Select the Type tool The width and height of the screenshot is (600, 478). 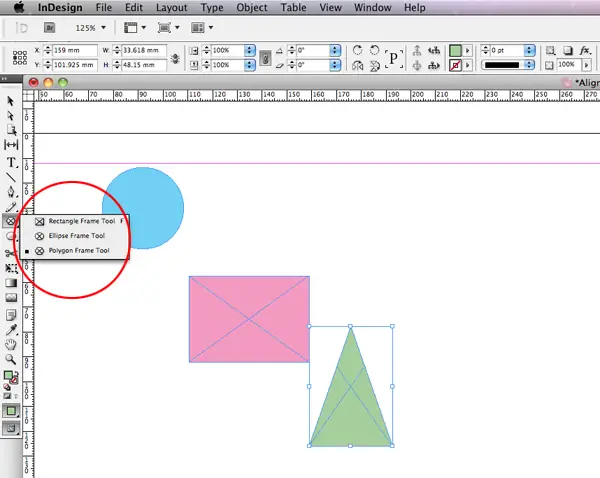[x=11, y=162]
